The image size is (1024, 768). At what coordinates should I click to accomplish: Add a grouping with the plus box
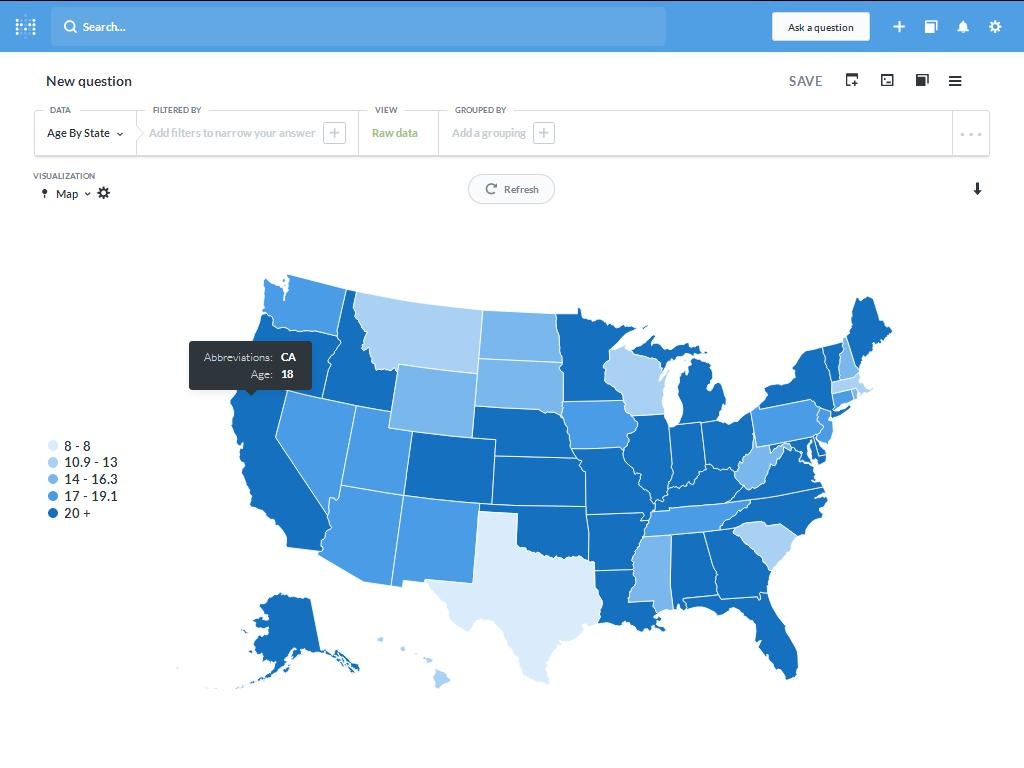click(x=544, y=133)
